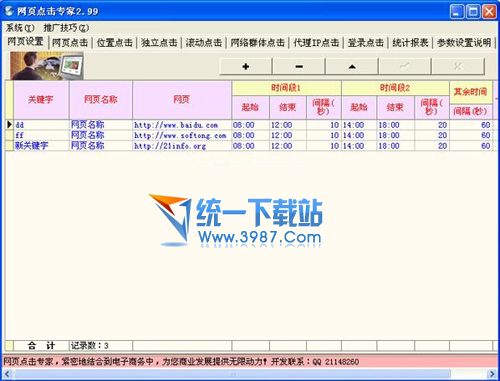Switch to the 统计报表 tab
The height and width of the screenshot is (381, 500).
coord(410,43)
